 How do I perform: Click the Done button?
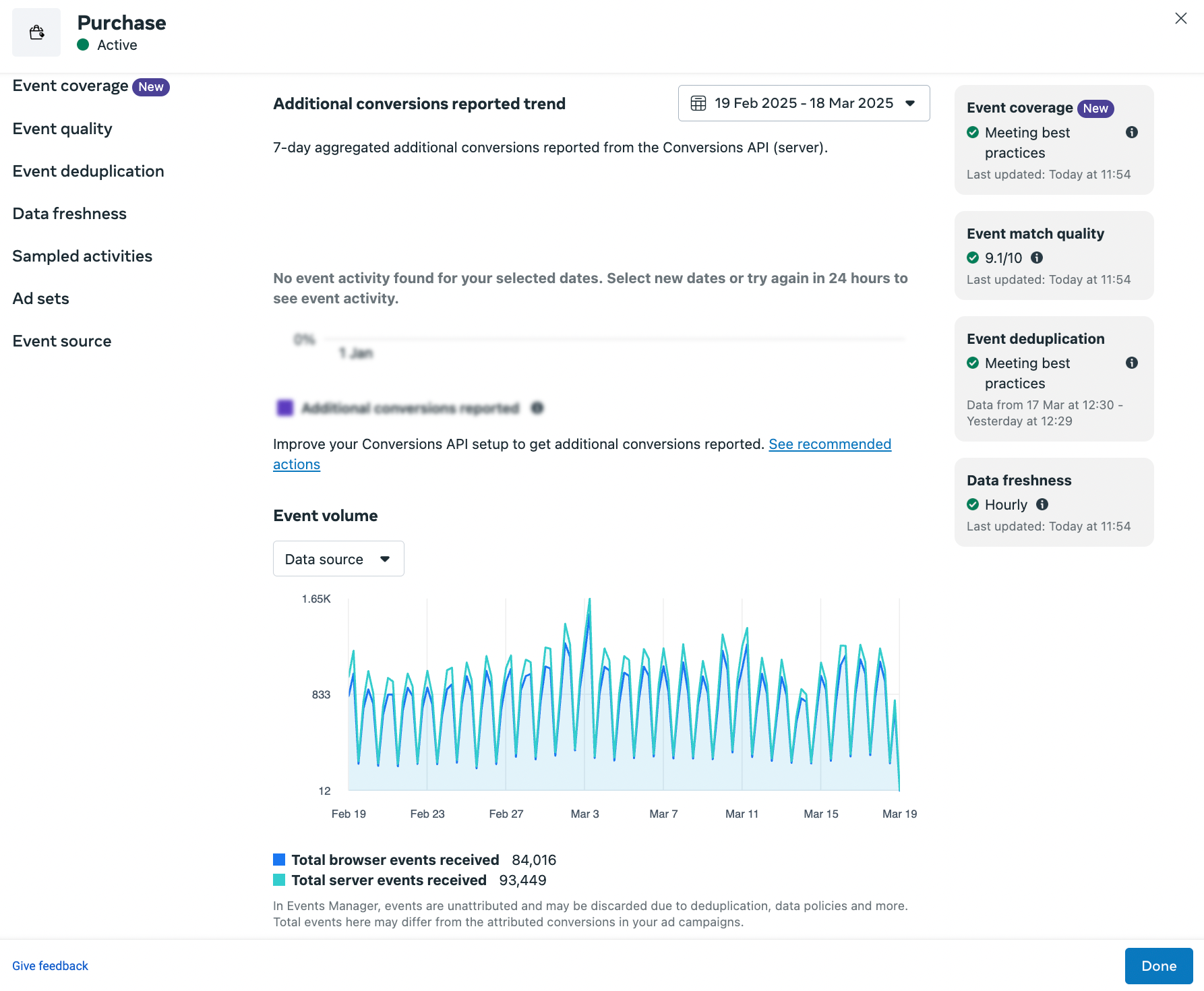[x=1159, y=966]
